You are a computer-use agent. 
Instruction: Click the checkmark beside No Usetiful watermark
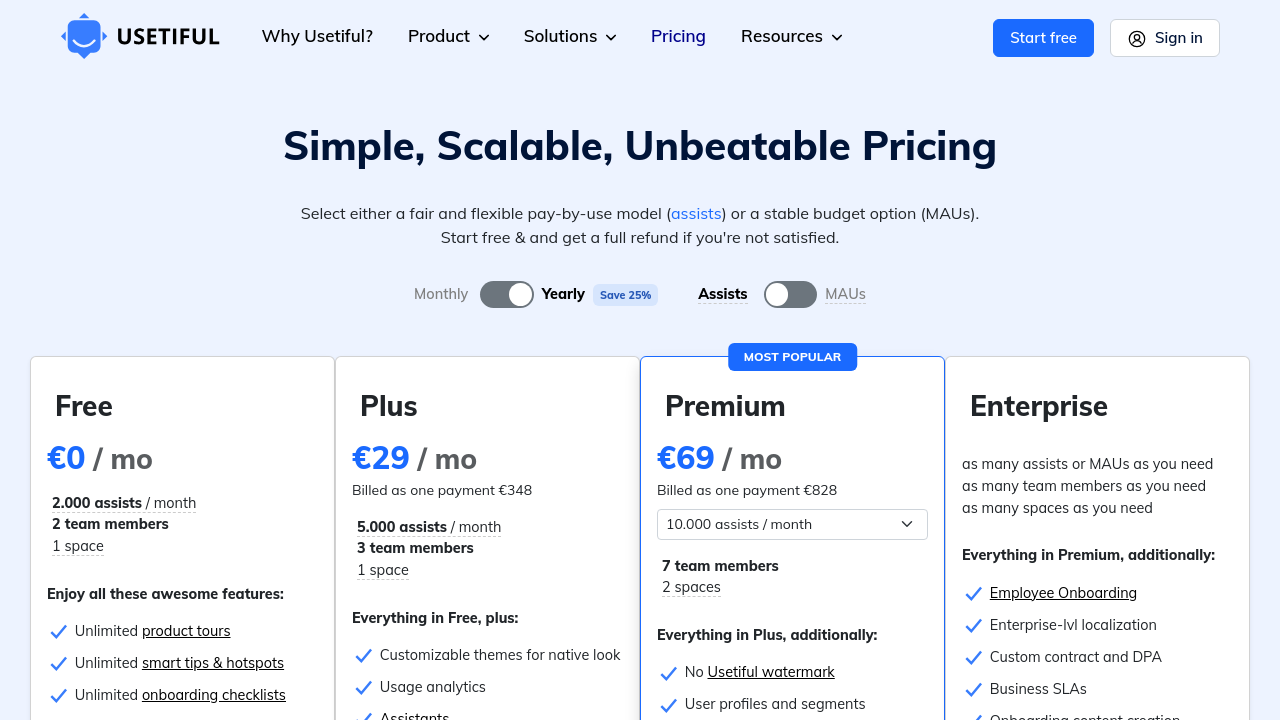point(669,673)
